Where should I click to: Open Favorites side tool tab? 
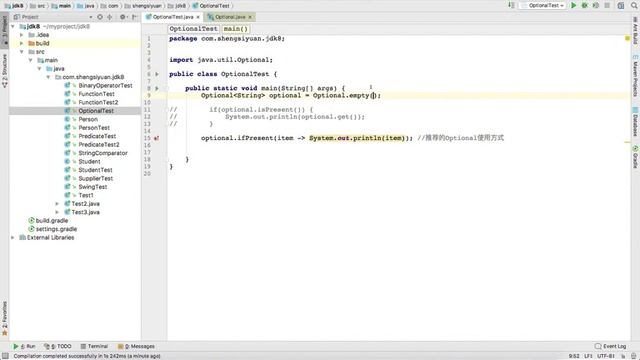4,319
